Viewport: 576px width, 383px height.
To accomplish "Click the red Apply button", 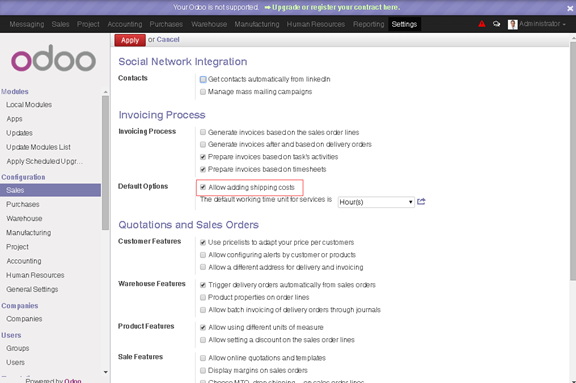I will [130, 40].
